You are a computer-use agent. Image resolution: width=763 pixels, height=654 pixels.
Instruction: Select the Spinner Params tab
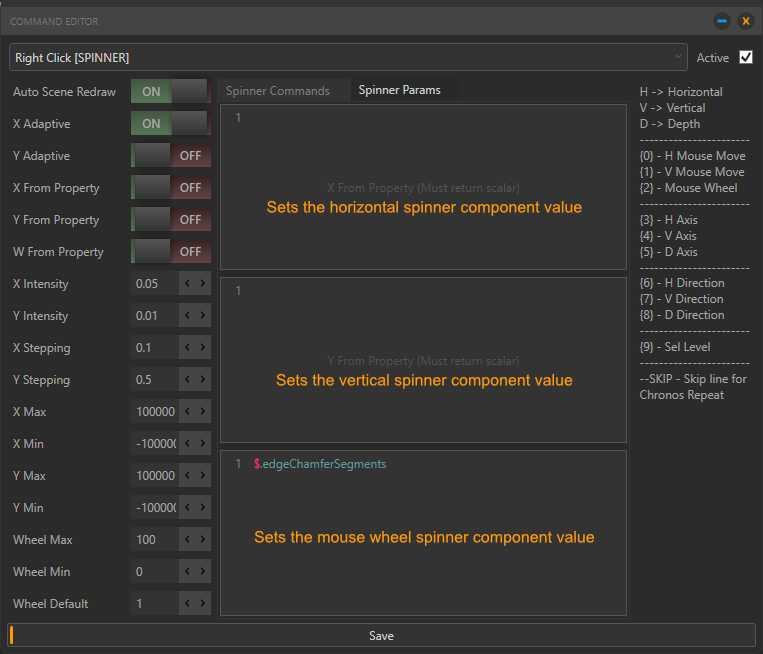399,90
